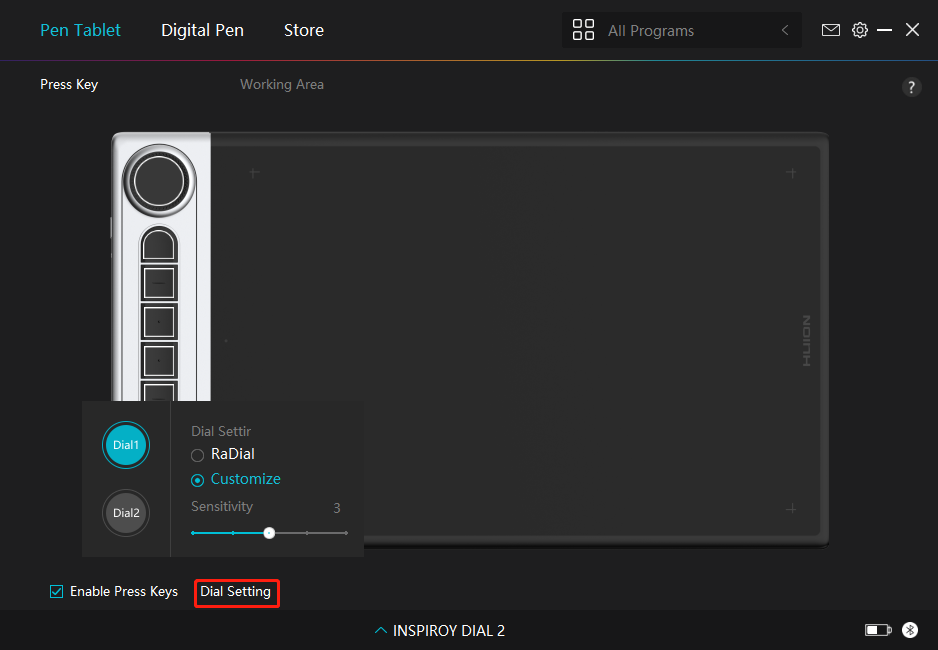Check the battery level icon
The width and height of the screenshot is (938, 650).
(878, 630)
